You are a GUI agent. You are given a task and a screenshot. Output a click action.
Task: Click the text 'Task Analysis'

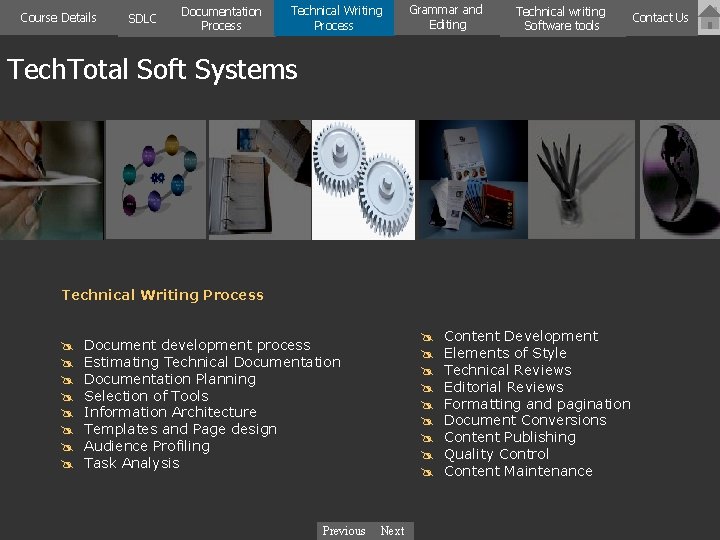click(x=131, y=463)
